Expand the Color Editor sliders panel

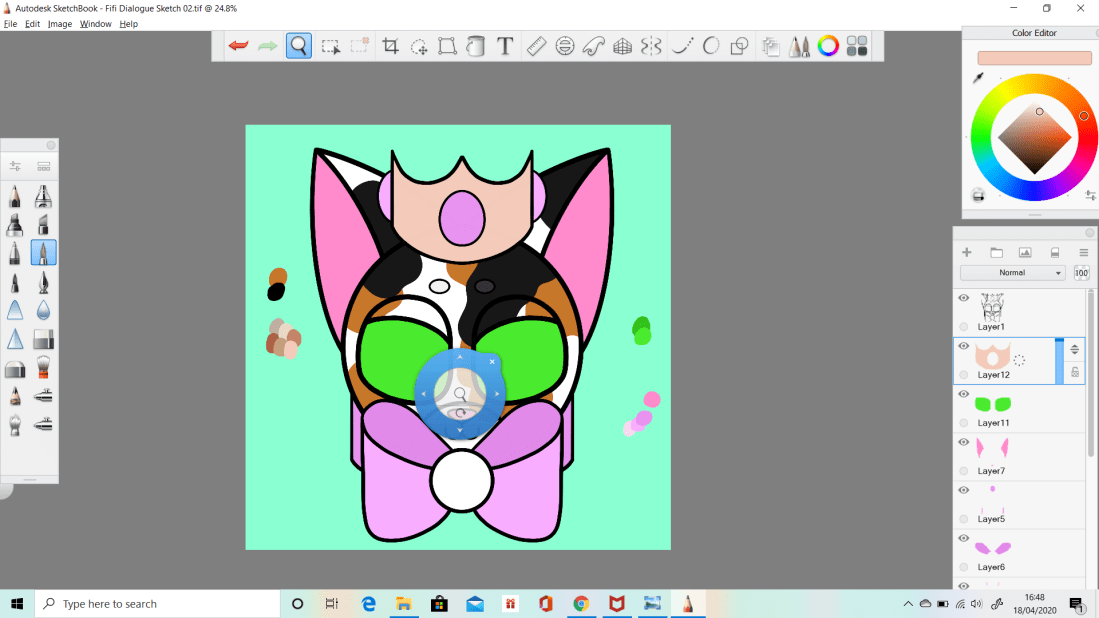(x=1090, y=195)
